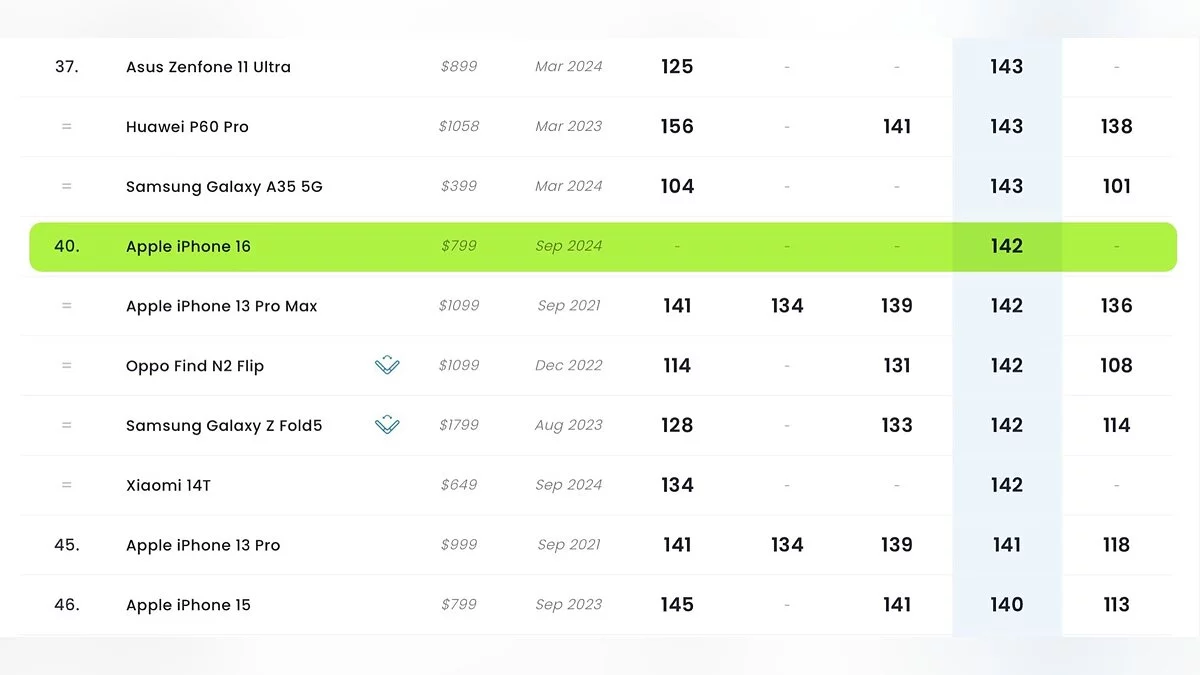This screenshot has width=1200, height=675.
Task: Click the iPhone 15 score 145
Action: point(677,605)
